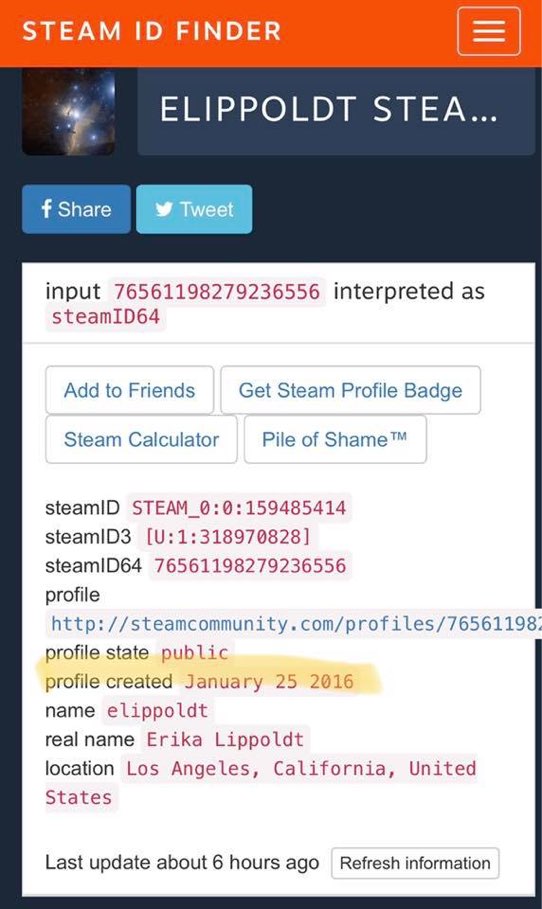Click the Facebook f icon

tap(47, 209)
